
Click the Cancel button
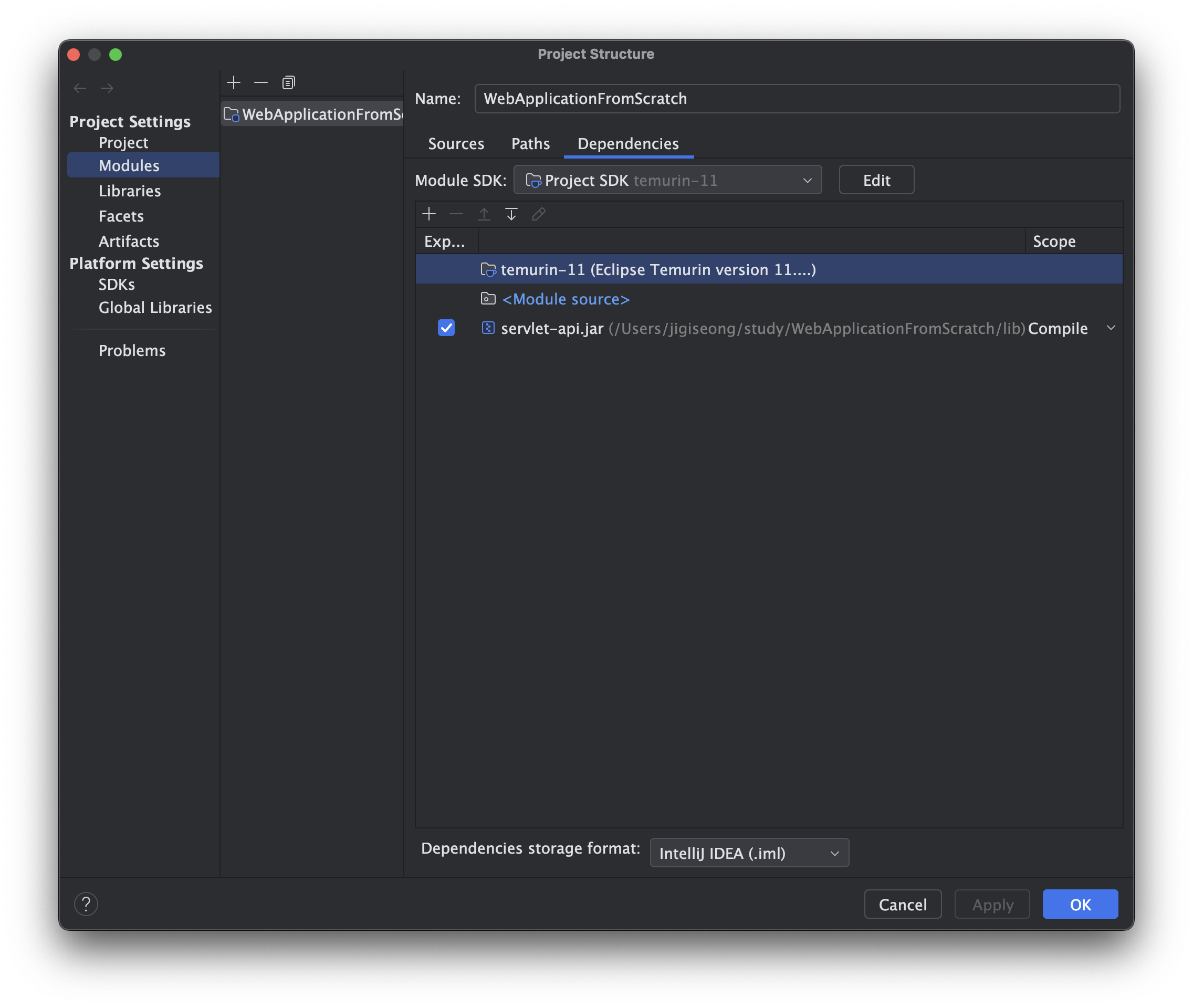coord(902,904)
